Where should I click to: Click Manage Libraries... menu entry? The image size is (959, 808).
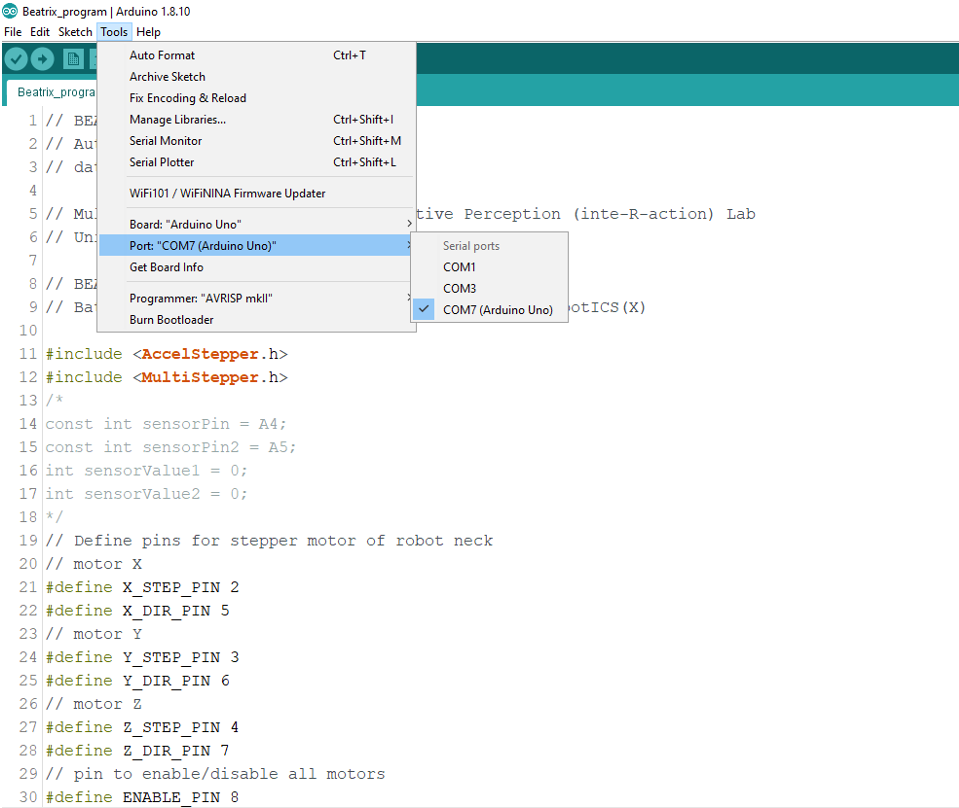point(177,120)
